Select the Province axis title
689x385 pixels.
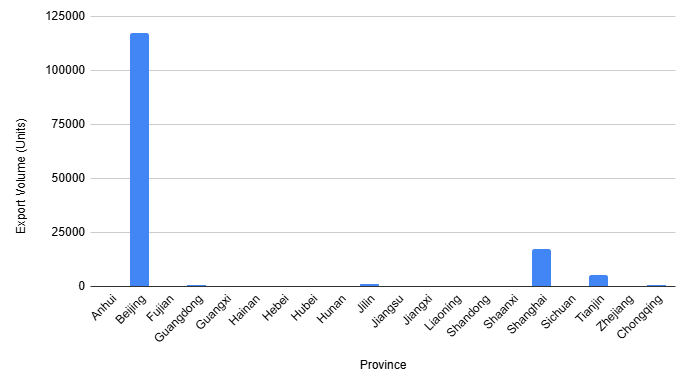pyautogui.click(x=383, y=365)
